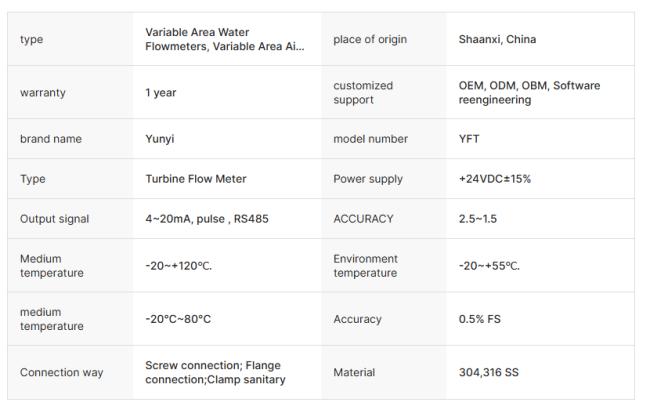Select the "+24VDC±15%" power value
Image resolution: width=650 pixels, height=406 pixels.
(496, 179)
